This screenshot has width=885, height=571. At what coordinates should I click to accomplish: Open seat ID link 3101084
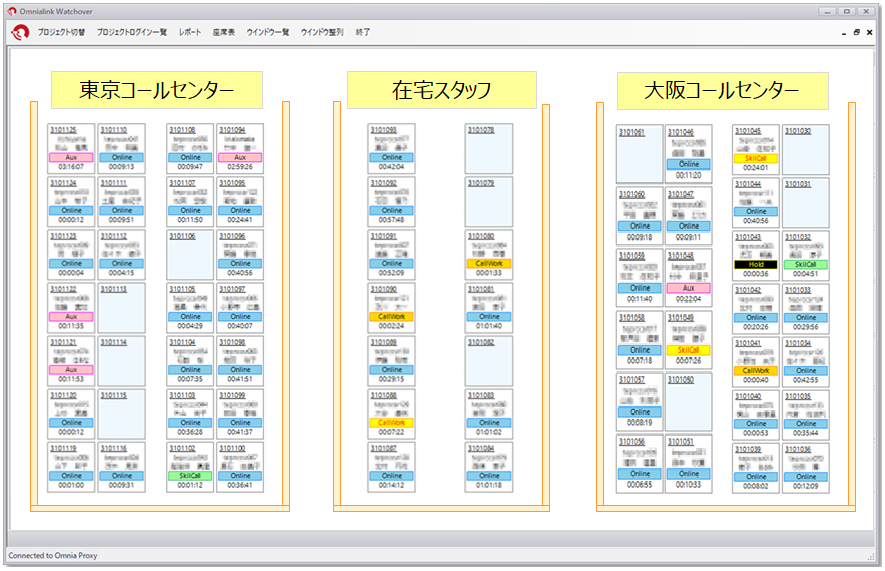[481, 449]
